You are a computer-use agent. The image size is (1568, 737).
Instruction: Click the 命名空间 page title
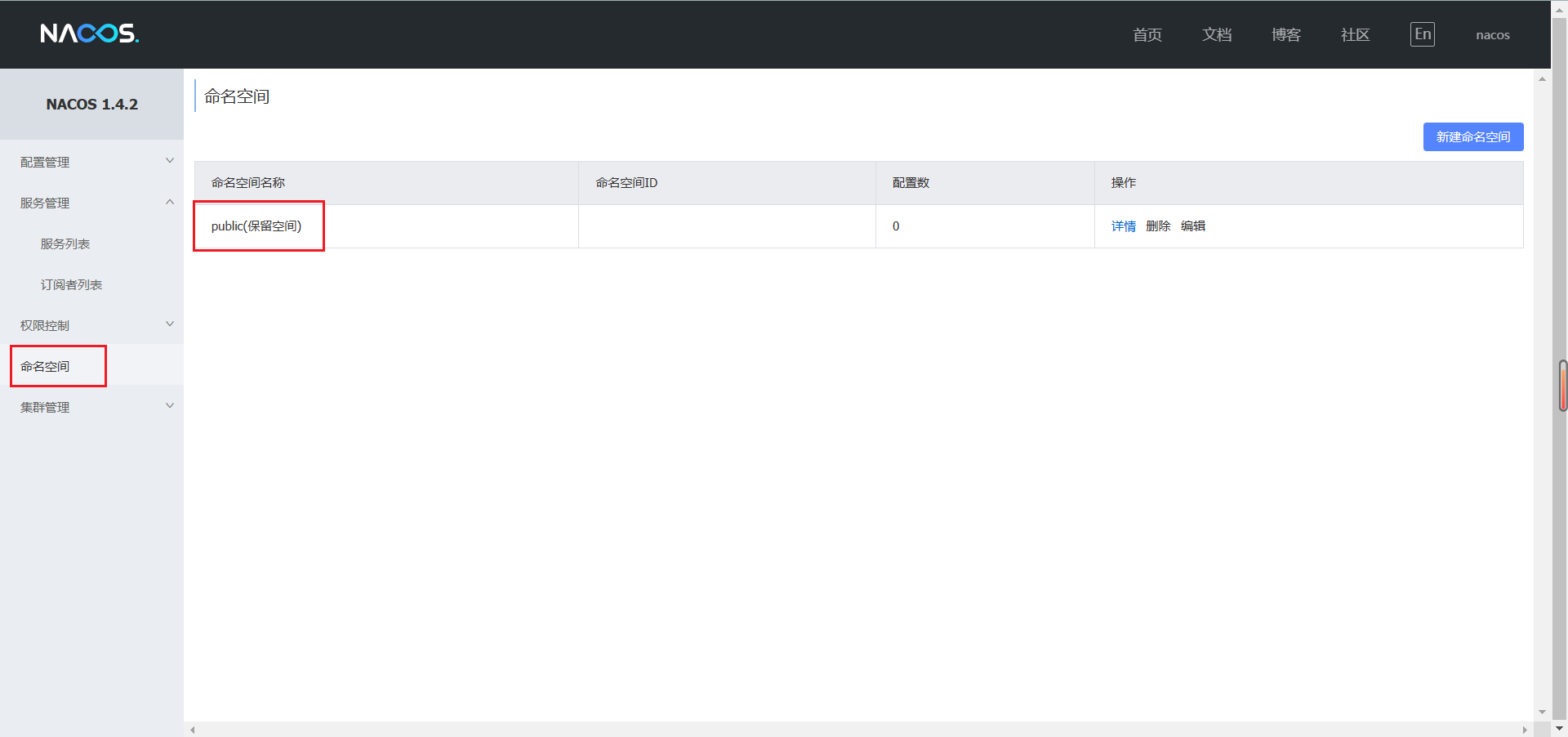[237, 96]
